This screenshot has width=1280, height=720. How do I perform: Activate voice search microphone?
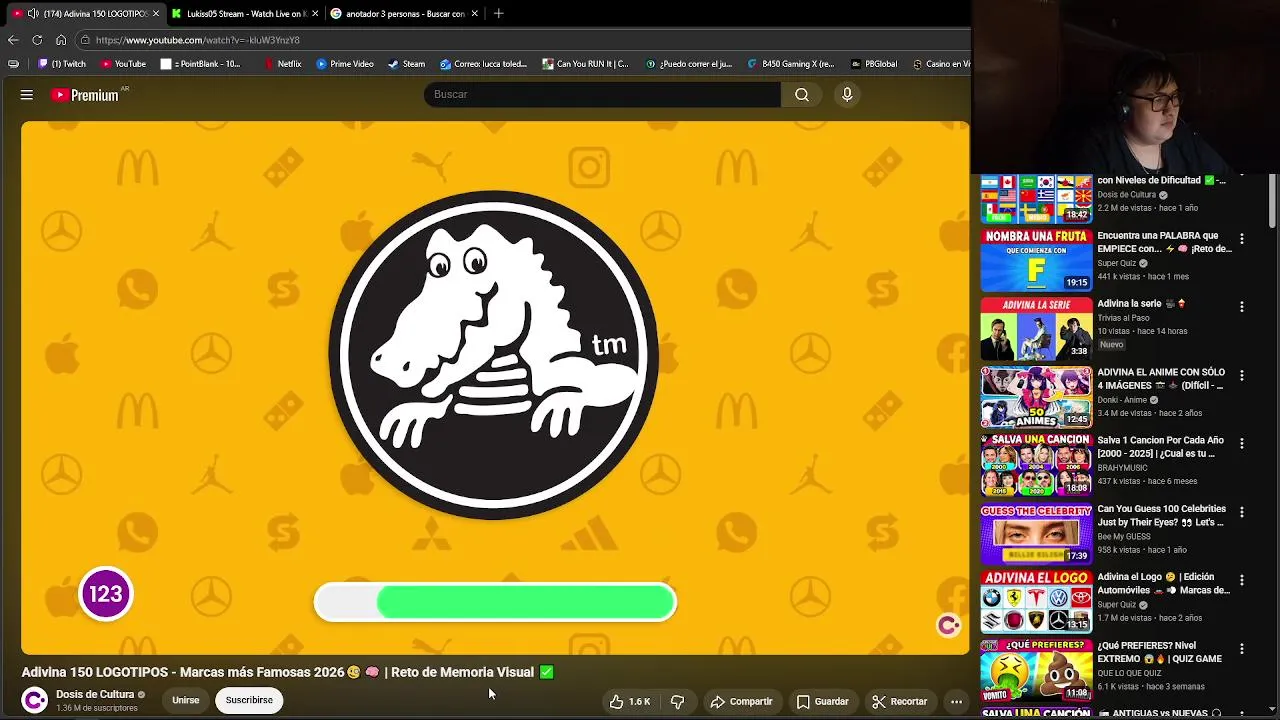[x=847, y=94]
